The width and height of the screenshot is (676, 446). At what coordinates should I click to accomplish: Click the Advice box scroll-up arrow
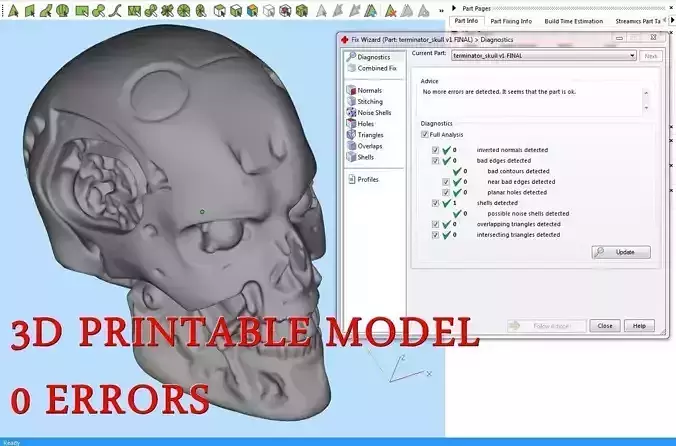(x=646, y=93)
